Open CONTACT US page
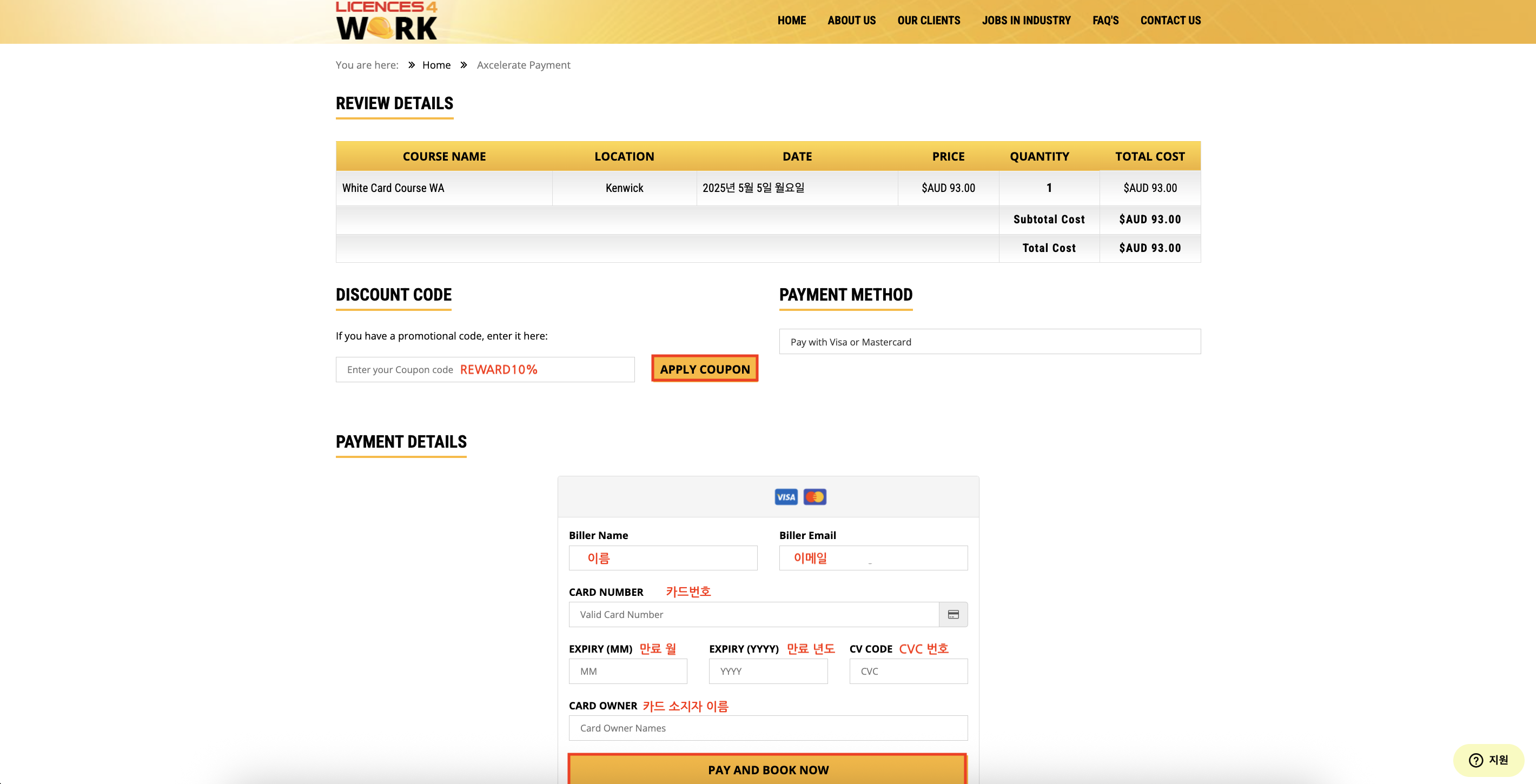 pyautogui.click(x=1170, y=20)
